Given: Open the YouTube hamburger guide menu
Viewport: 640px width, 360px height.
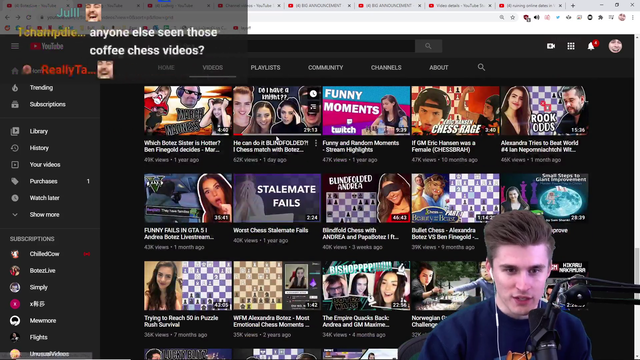Looking at the screenshot, I should click(x=15, y=46).
